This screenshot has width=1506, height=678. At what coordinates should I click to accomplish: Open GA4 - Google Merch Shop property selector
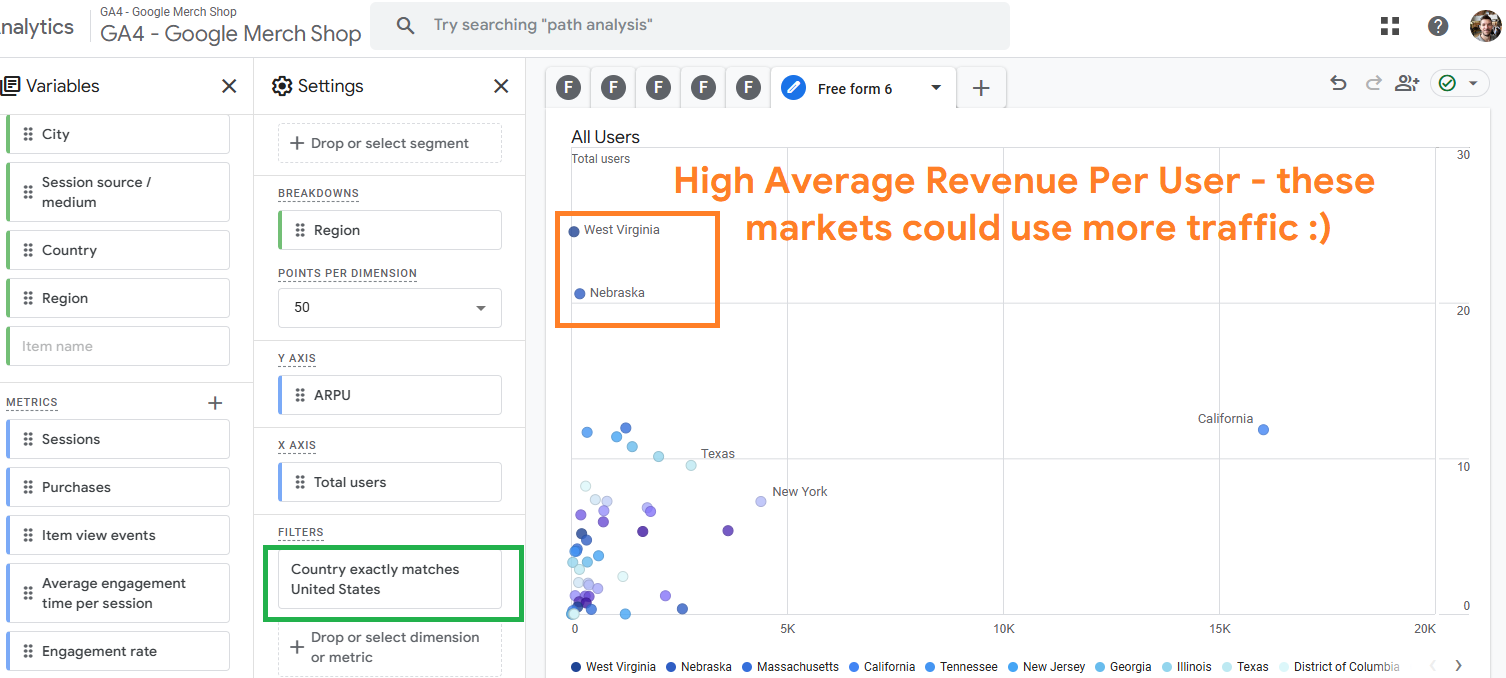(230, 26)
